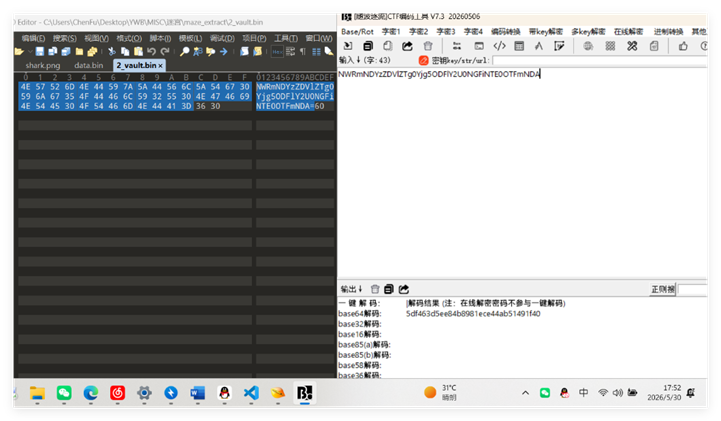721x421 pixels.
Task: Click the regex search field beside 正则搜
Action: coord(692,290)
